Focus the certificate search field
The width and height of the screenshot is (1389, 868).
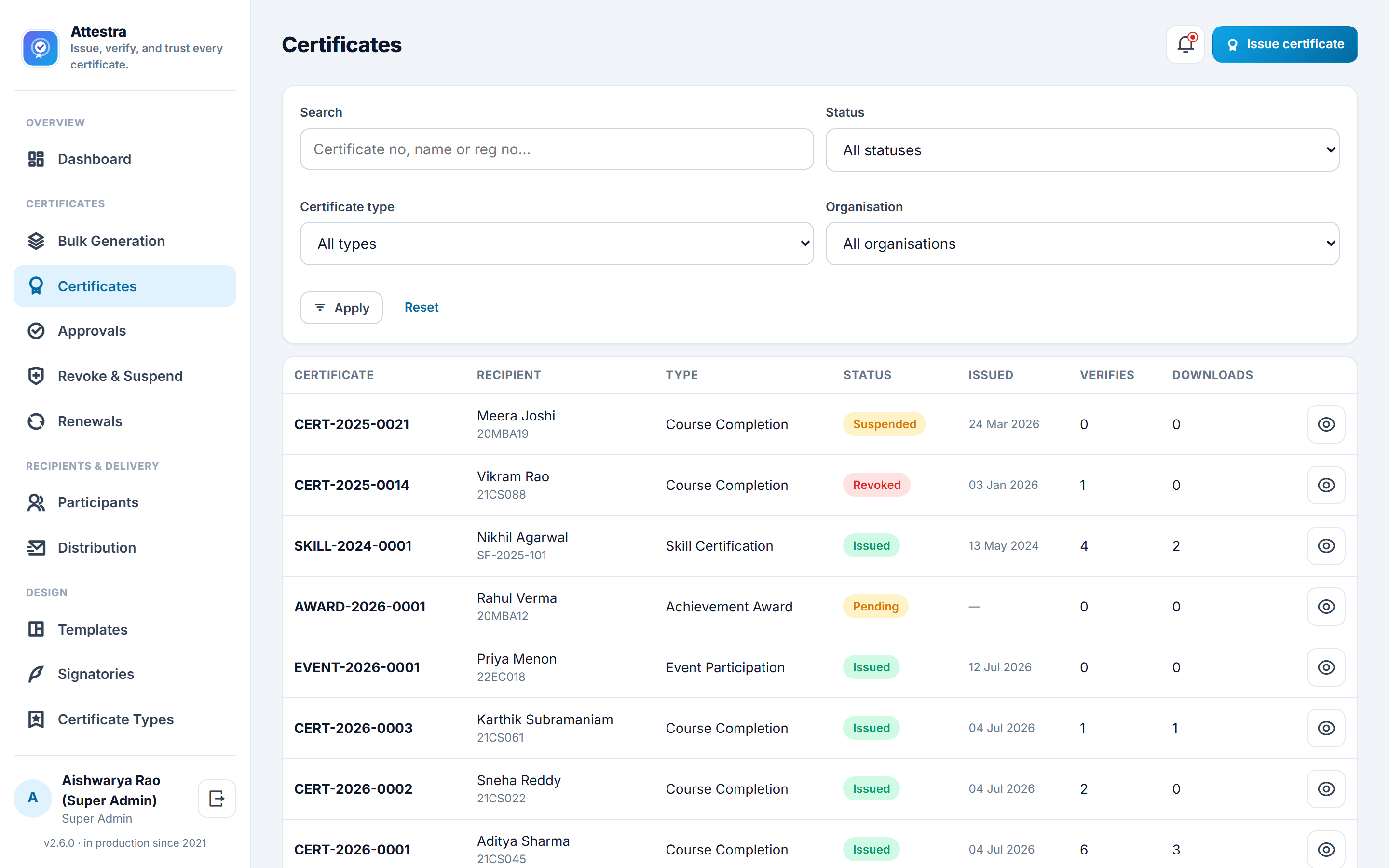[x=556, y=149]
